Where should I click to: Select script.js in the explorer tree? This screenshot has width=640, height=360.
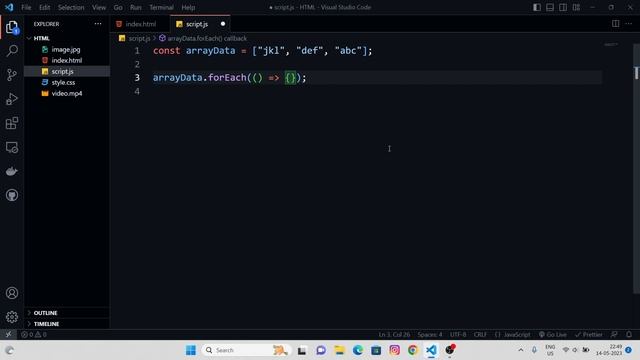pyautogui.click(x=62, y=71)
